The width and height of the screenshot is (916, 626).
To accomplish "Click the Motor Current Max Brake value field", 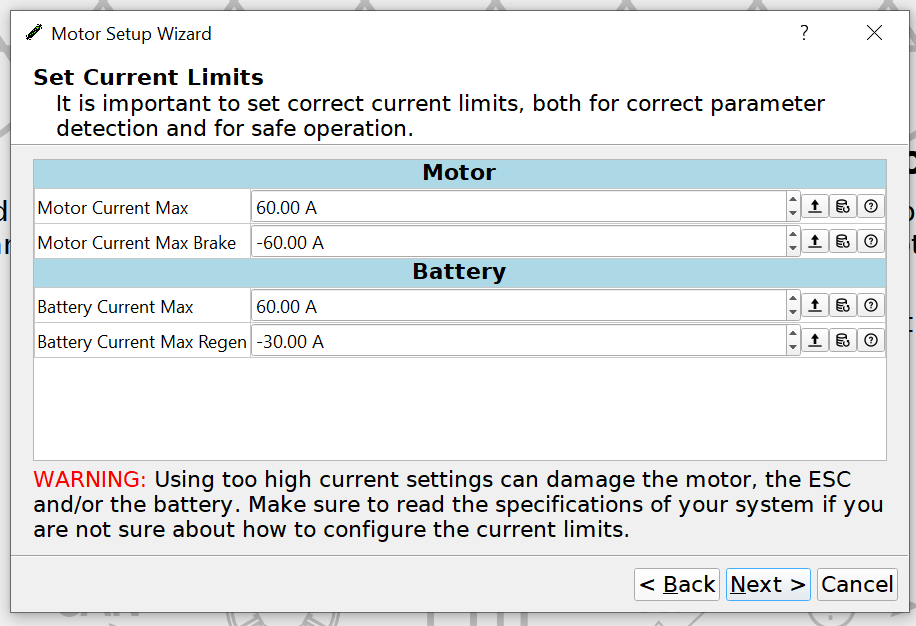I will pyautogui.click(x=519, y=241).
